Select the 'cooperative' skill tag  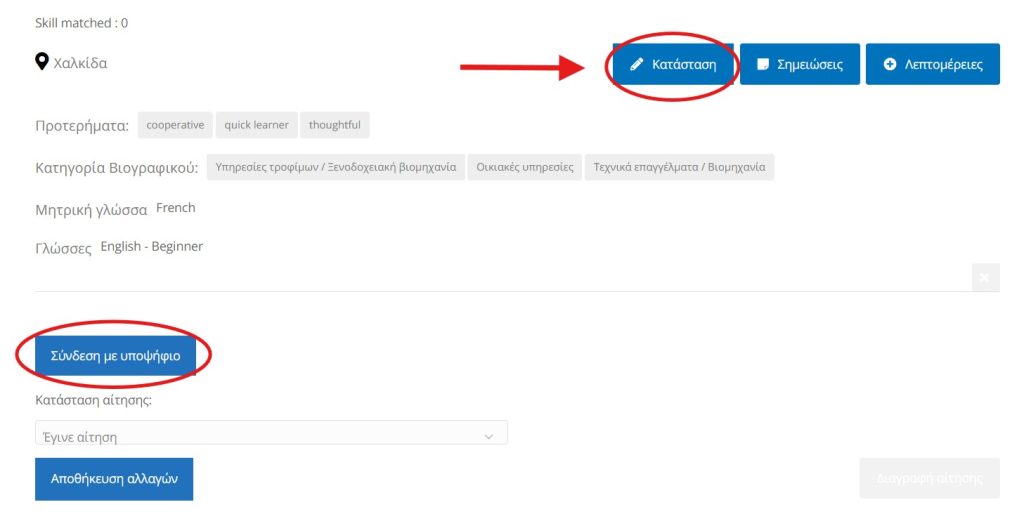click(175, 125)
